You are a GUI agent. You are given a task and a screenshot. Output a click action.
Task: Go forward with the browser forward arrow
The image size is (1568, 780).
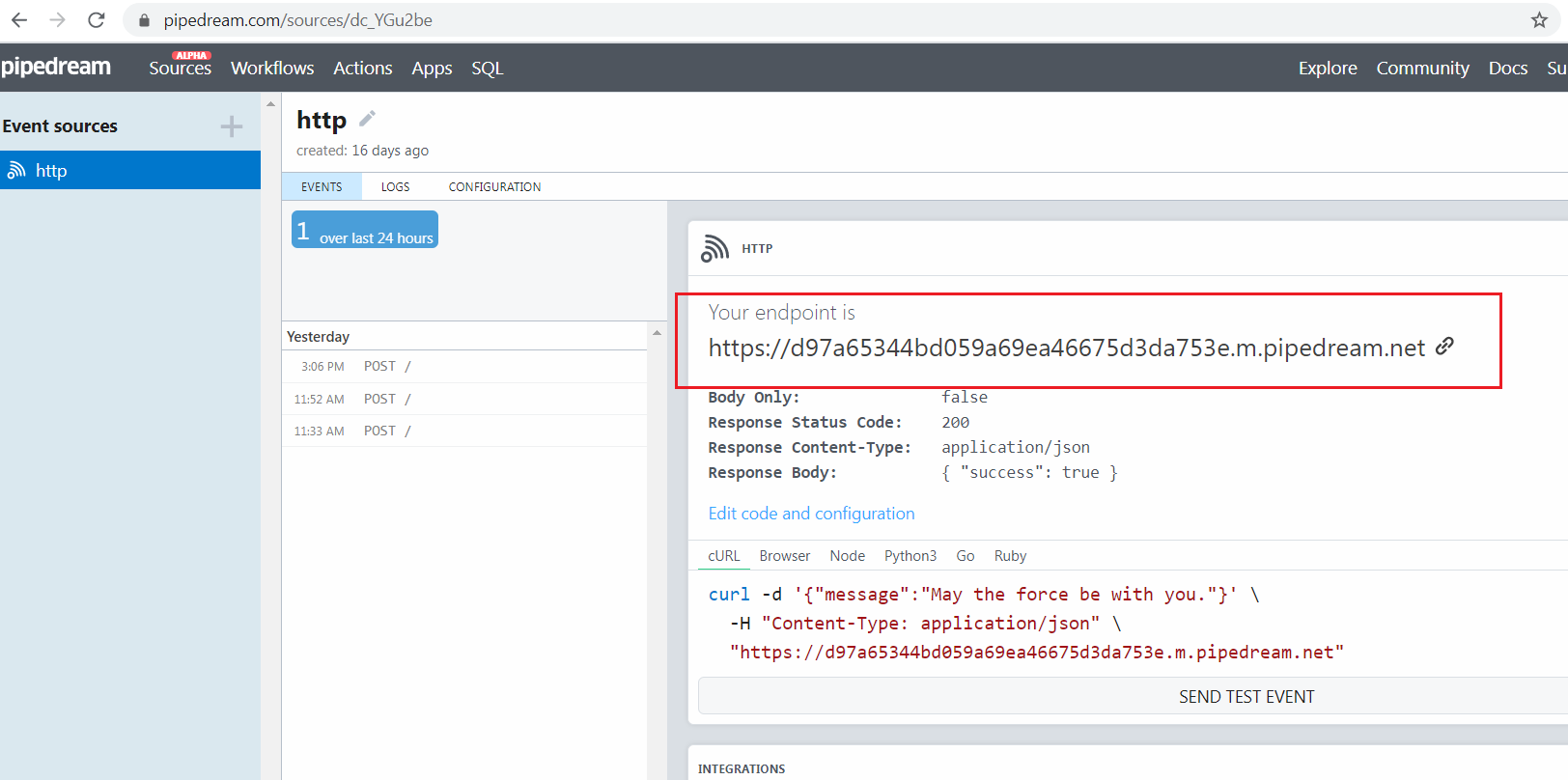57,19
